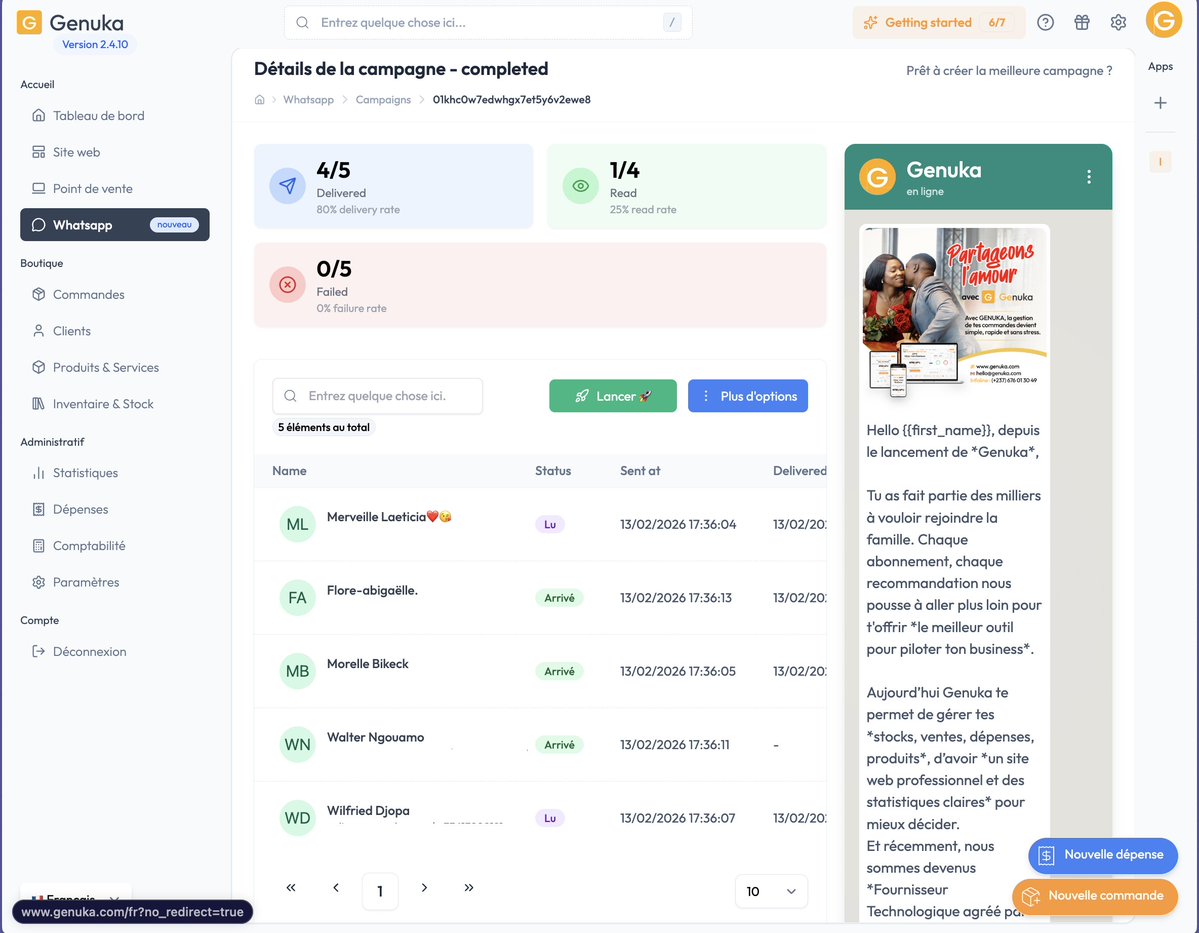This screenshot has height=933, width=1199.
Task: Check the Getting started 6/7 progress
Action: (937, 21)
